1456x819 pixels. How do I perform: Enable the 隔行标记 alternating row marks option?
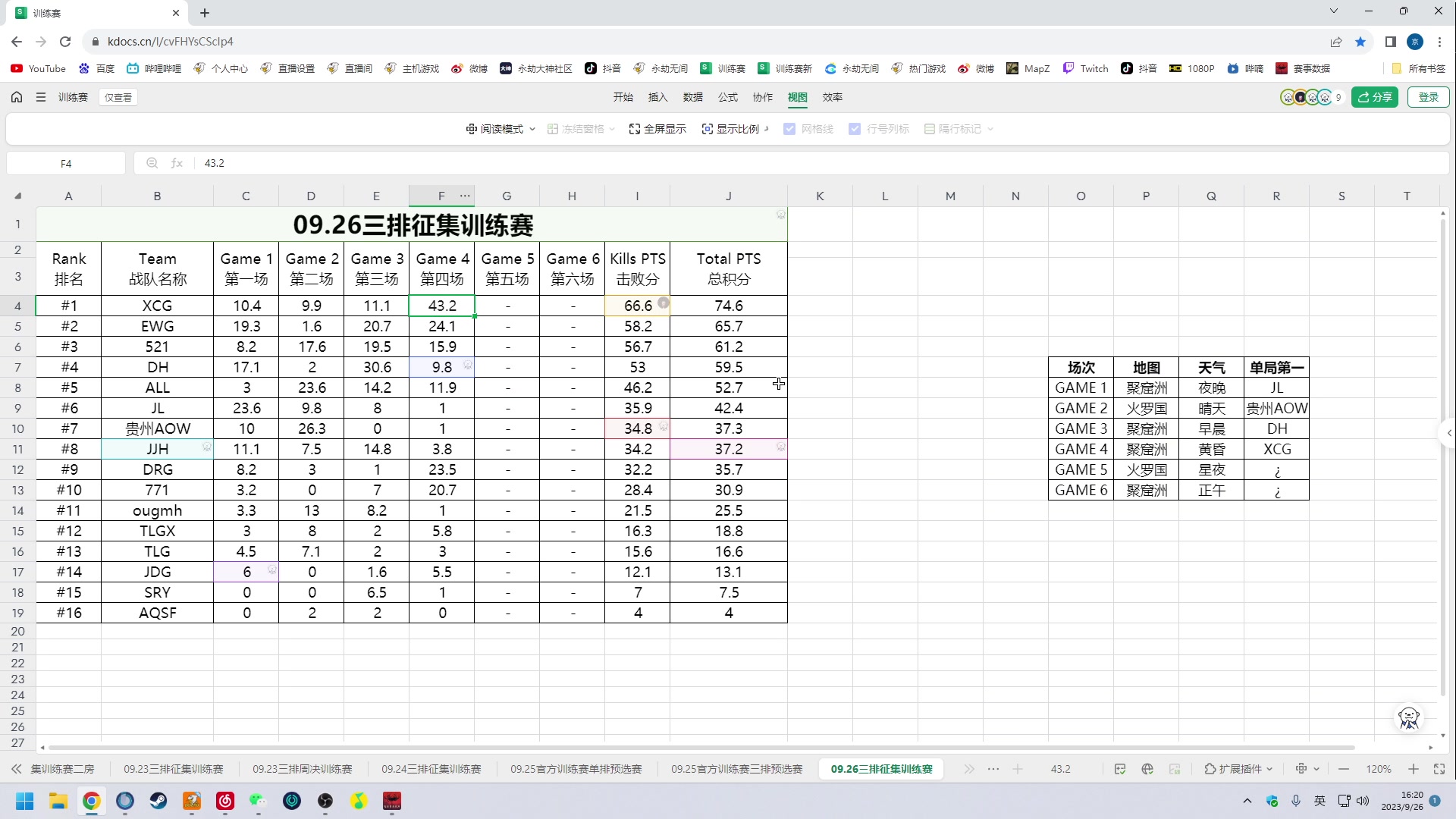[928, 129]
